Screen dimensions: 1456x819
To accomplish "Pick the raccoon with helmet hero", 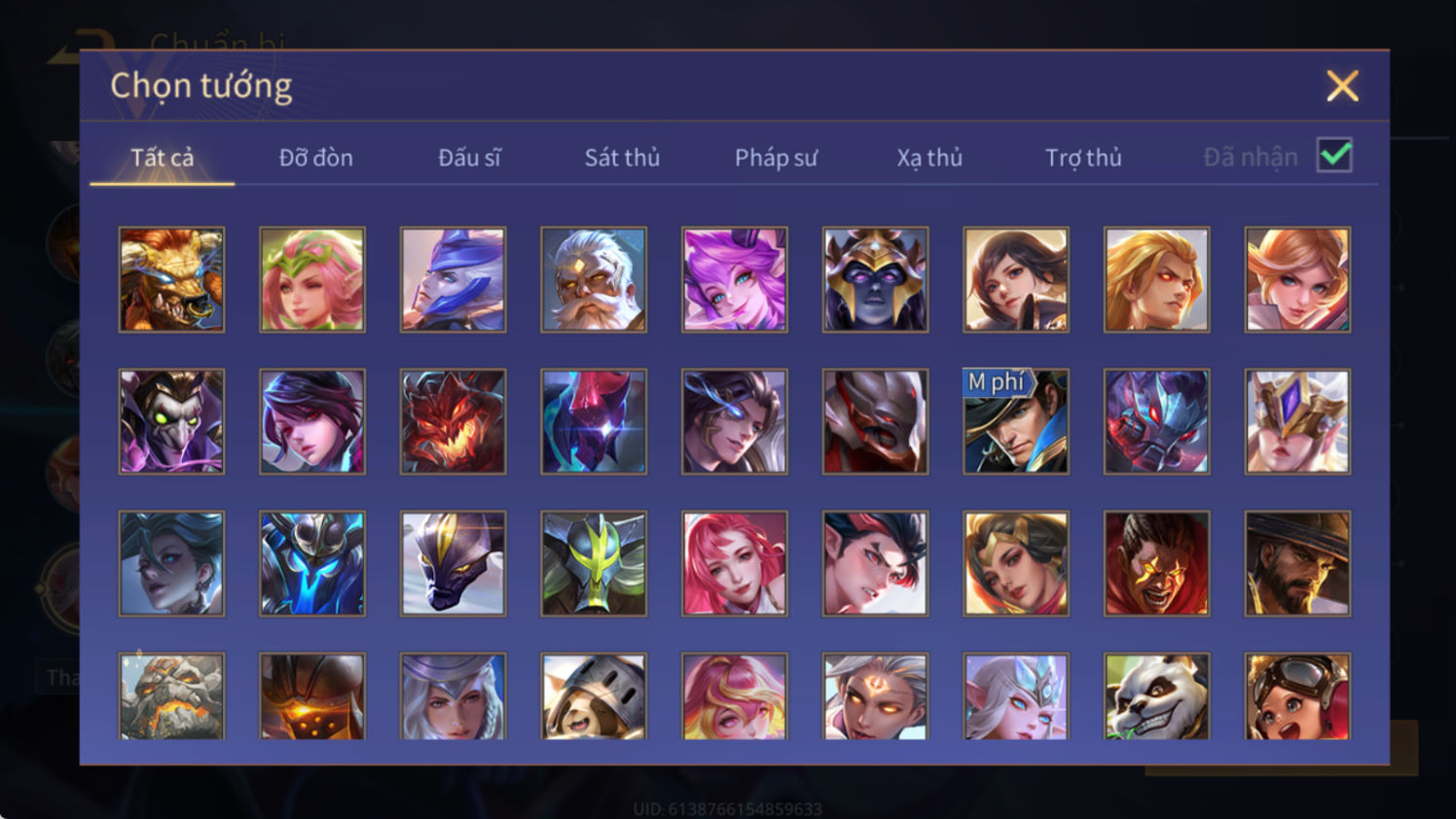I will 594,696.
